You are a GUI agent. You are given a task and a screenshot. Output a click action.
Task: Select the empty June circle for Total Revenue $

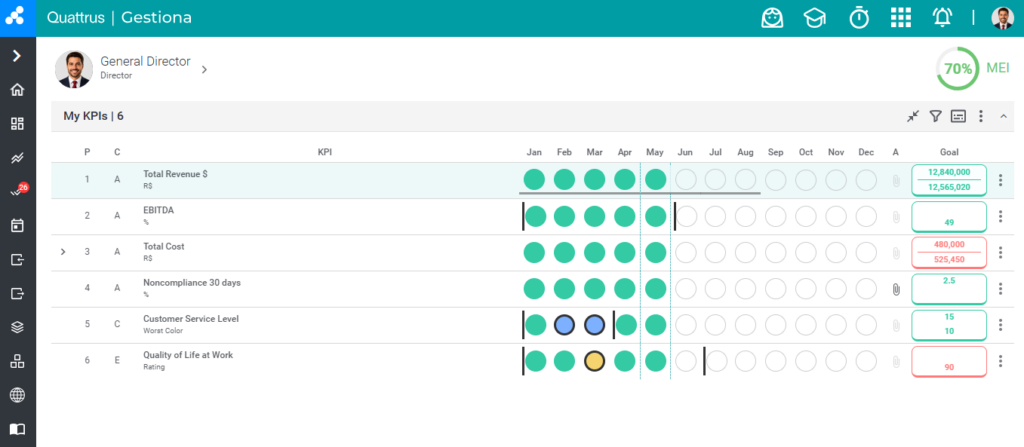(x=685, y=180)
